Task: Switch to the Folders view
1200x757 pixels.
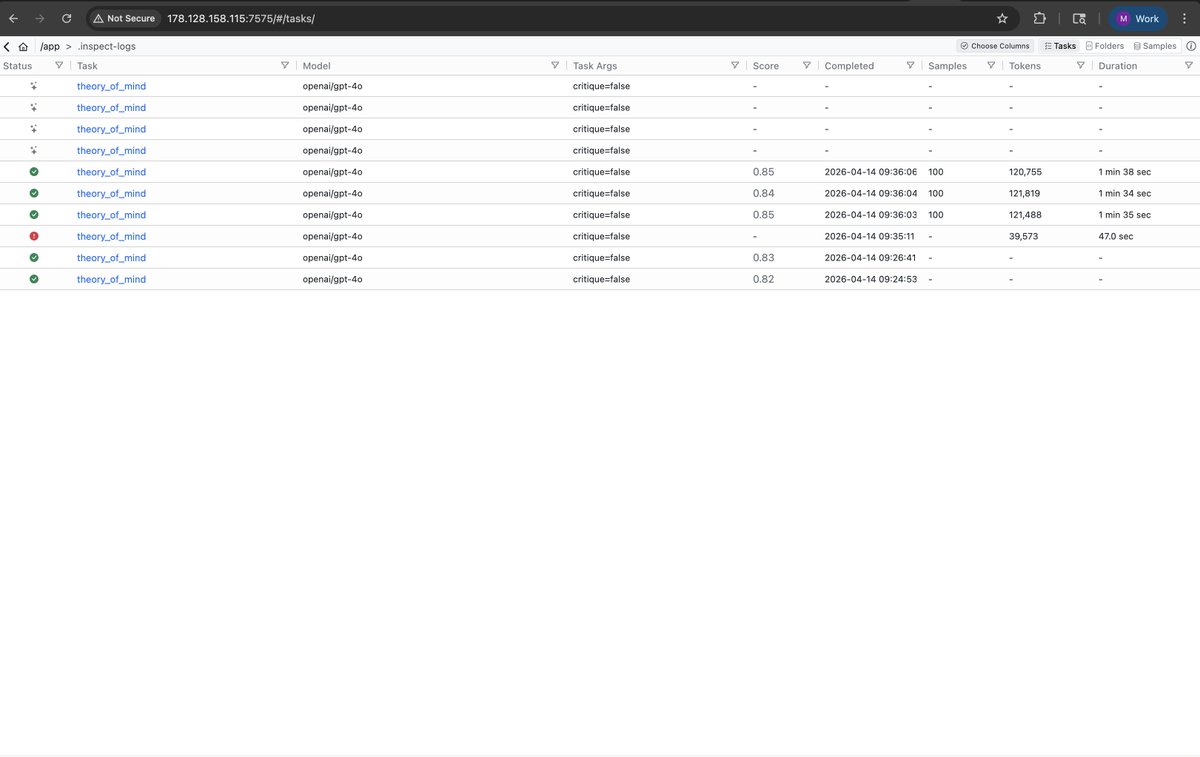Action: point(1105,46)
